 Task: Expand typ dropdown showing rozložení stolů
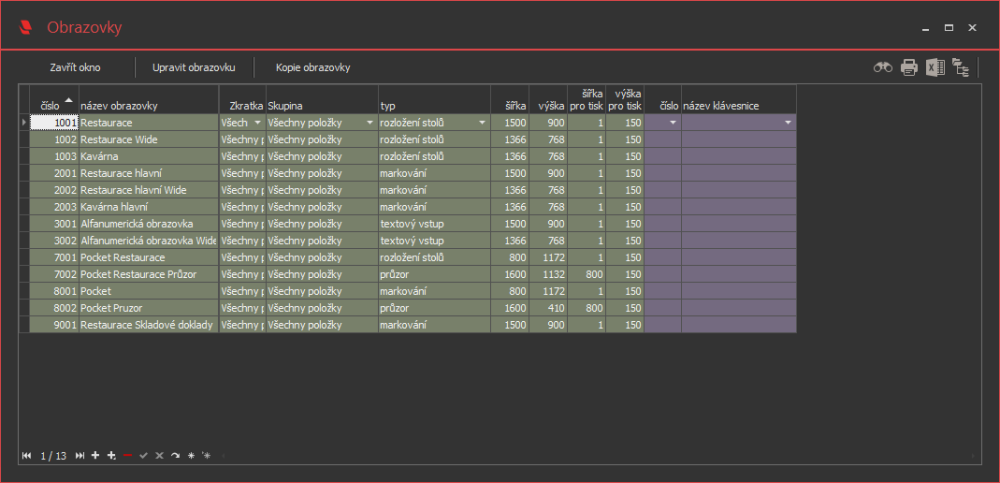[482, 123]
